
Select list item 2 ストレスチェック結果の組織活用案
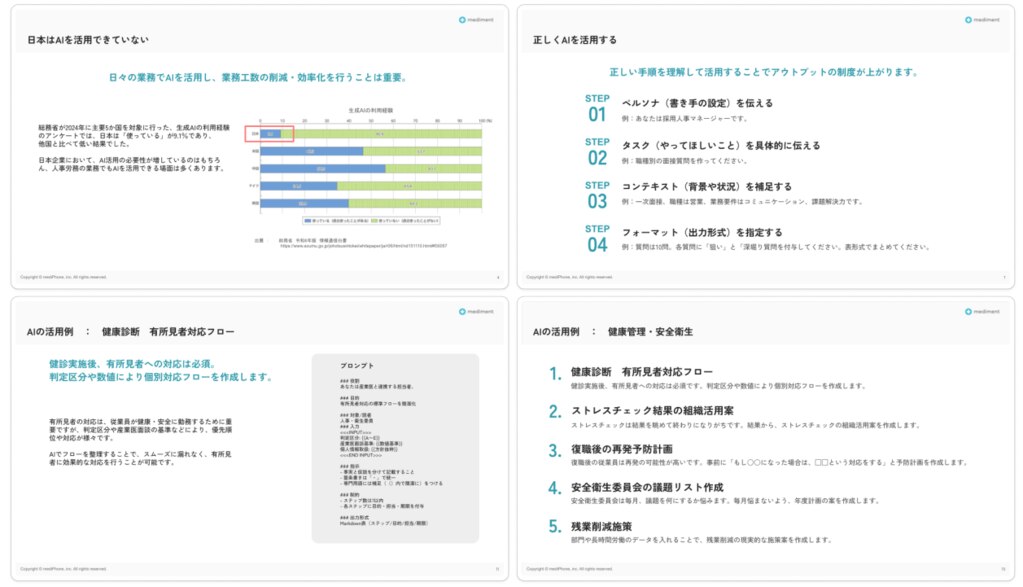[x=652, y=411]
